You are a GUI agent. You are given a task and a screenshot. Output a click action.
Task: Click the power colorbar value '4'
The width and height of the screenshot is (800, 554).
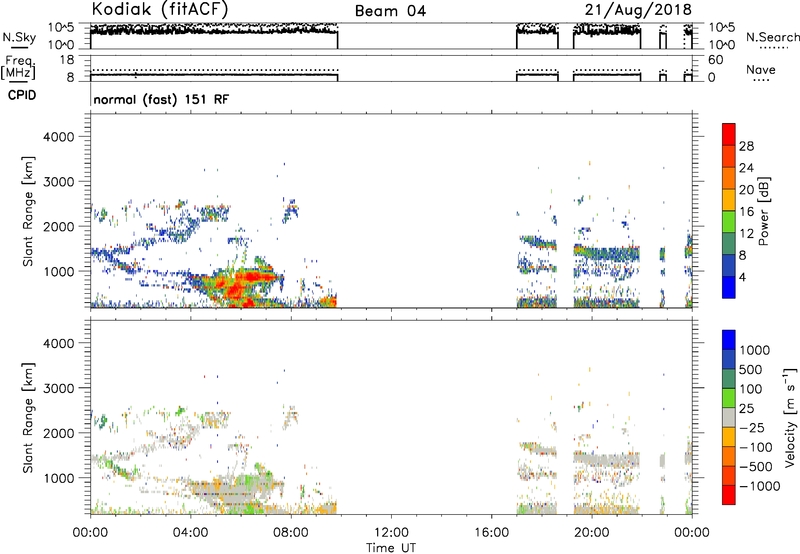point(742,277)
